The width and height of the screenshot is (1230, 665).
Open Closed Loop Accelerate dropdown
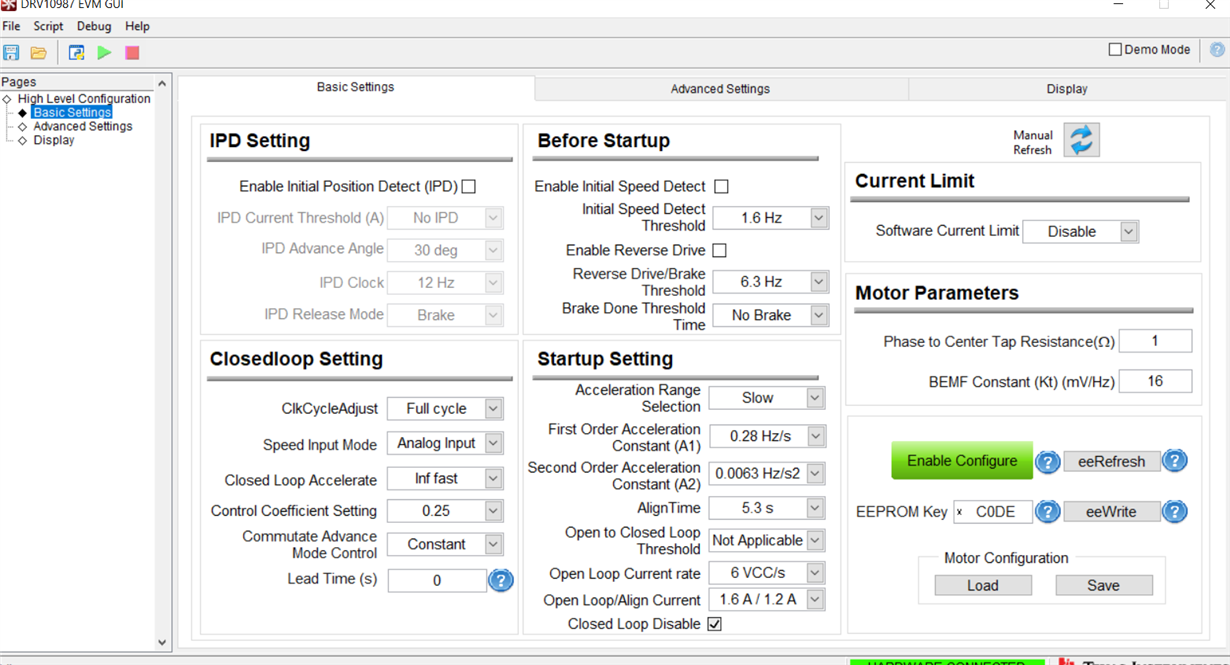445,479
